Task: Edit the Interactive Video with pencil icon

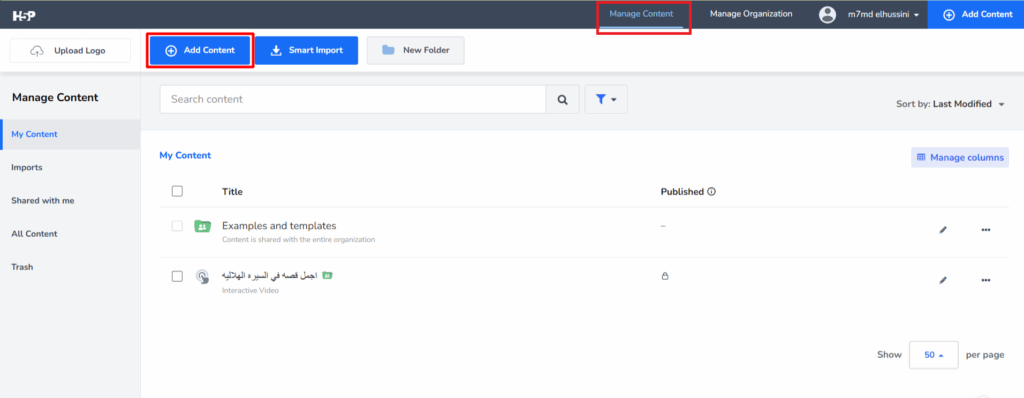Action: point(943,280)
